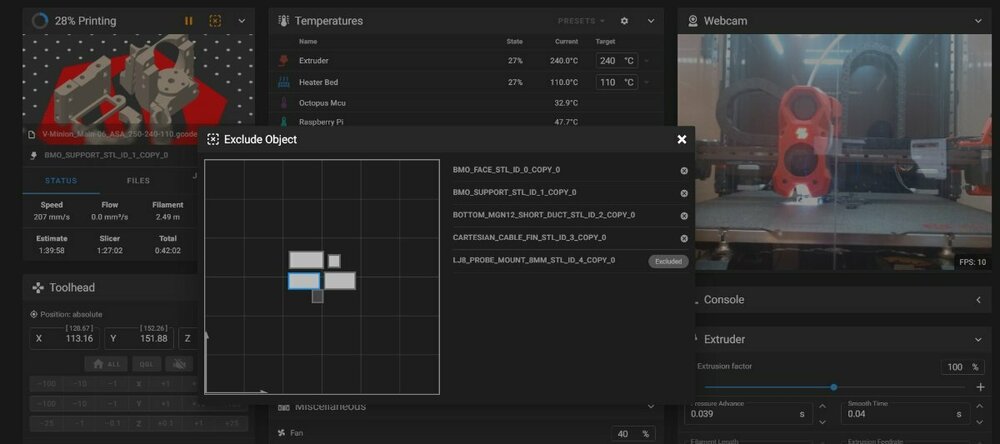
Task: Collapse the Webcam panel
Action: [x=978, y=21]
